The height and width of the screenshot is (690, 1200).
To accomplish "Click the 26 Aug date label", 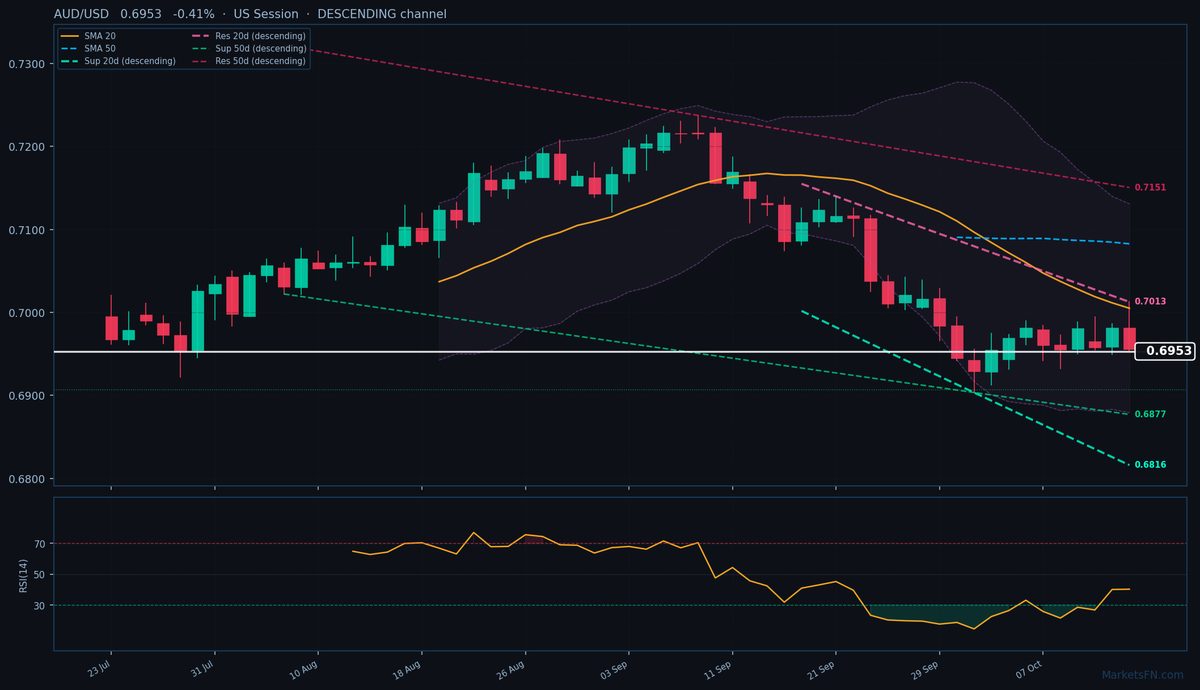I will (512, 669).
